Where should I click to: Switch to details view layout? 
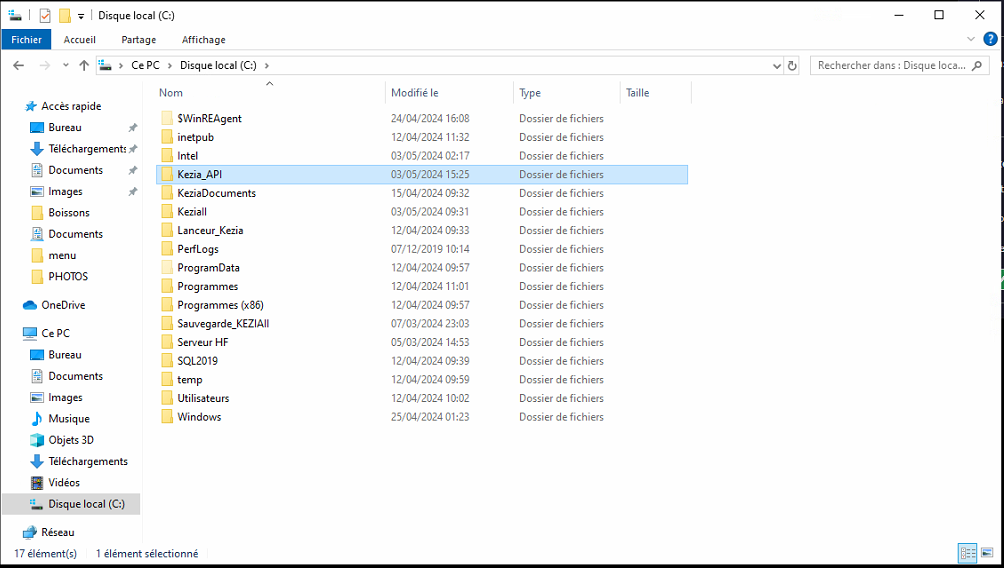pyautogui.click(x=968, y=553)
